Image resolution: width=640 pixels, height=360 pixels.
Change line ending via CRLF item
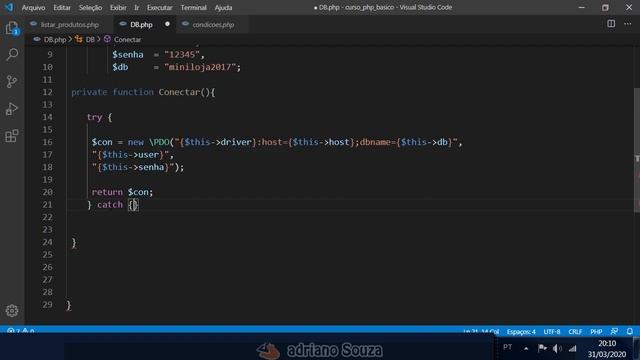(575, 331)
